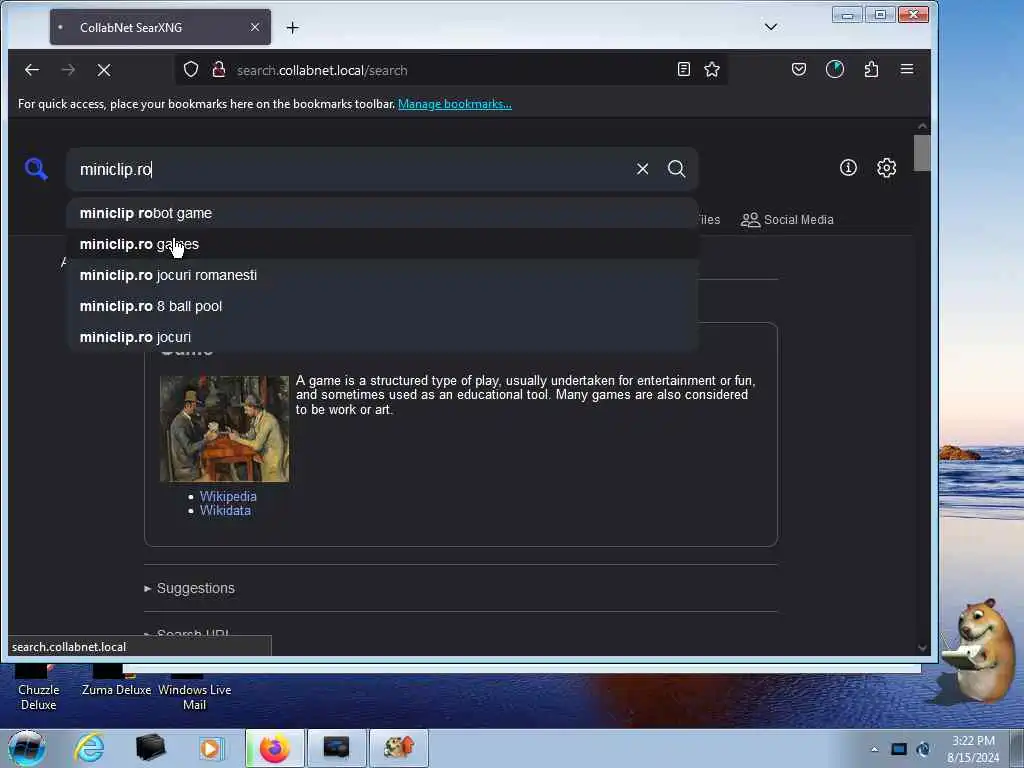
Task: Open the Wikipedia link in infobox
Action: pyautogui.click(x=228, y=496)
